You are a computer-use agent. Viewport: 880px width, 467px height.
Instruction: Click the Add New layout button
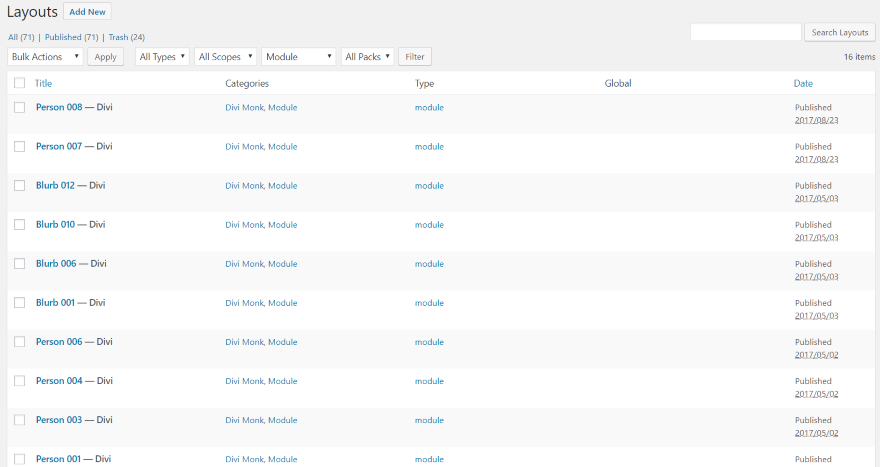(88, 12)
